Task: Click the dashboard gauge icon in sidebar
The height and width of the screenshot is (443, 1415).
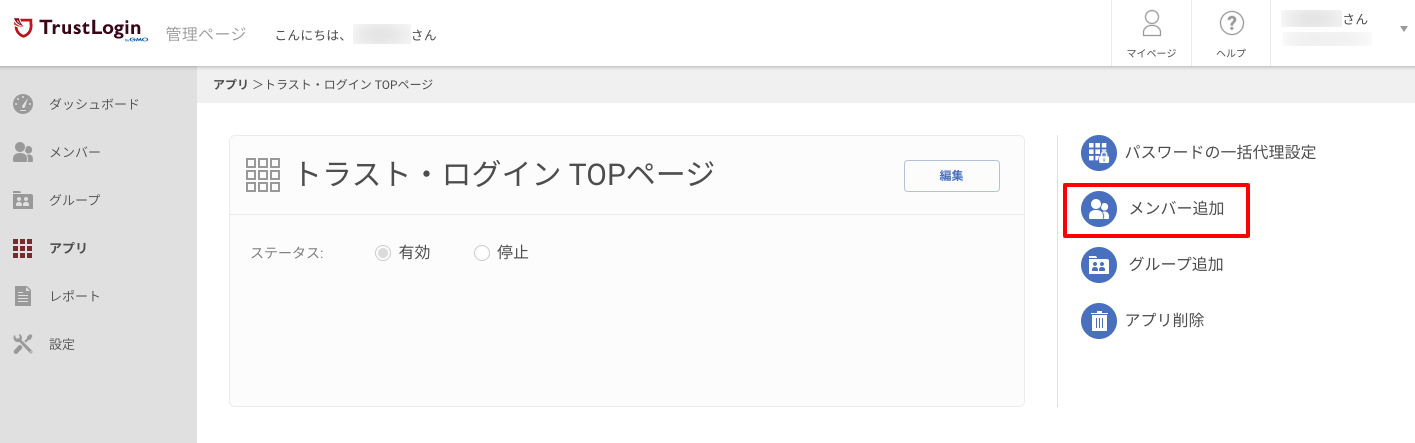Action: [23, 104]
